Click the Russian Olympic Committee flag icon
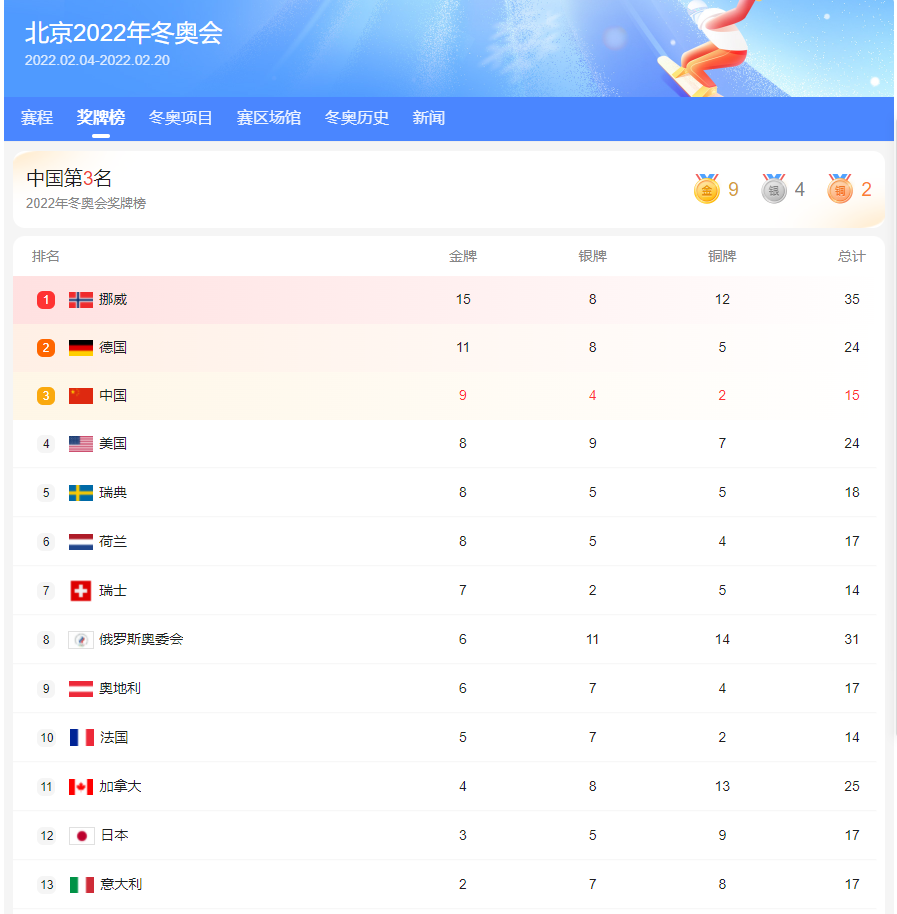Screen dimensions: 897x914 click(x=81, y=640)
